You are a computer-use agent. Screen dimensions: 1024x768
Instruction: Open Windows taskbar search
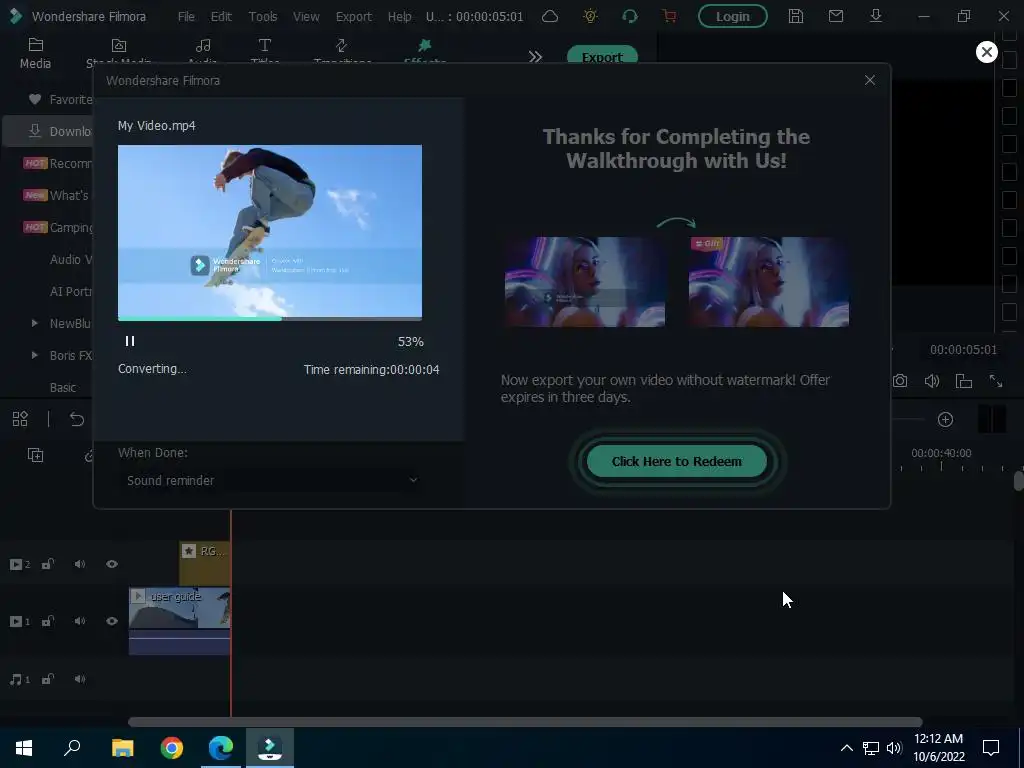[x=72, y=748]
